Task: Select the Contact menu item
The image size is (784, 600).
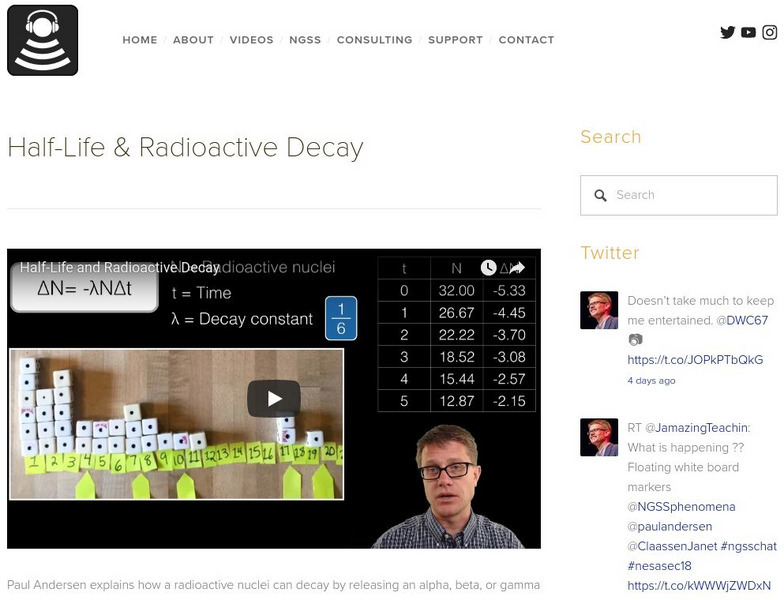Action: click(x=526, y=40)
